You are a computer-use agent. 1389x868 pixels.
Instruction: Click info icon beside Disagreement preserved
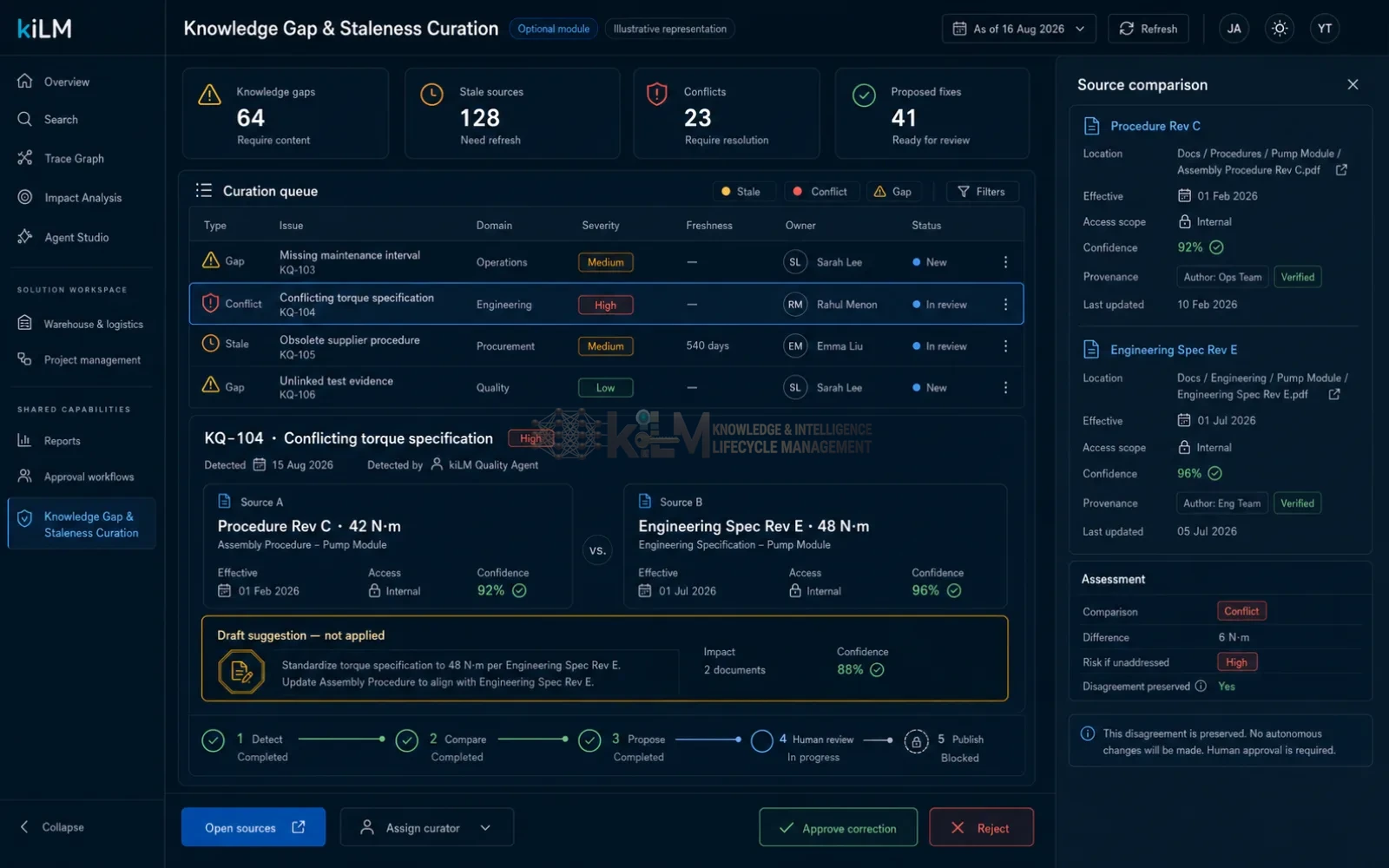coord(1201,686)
